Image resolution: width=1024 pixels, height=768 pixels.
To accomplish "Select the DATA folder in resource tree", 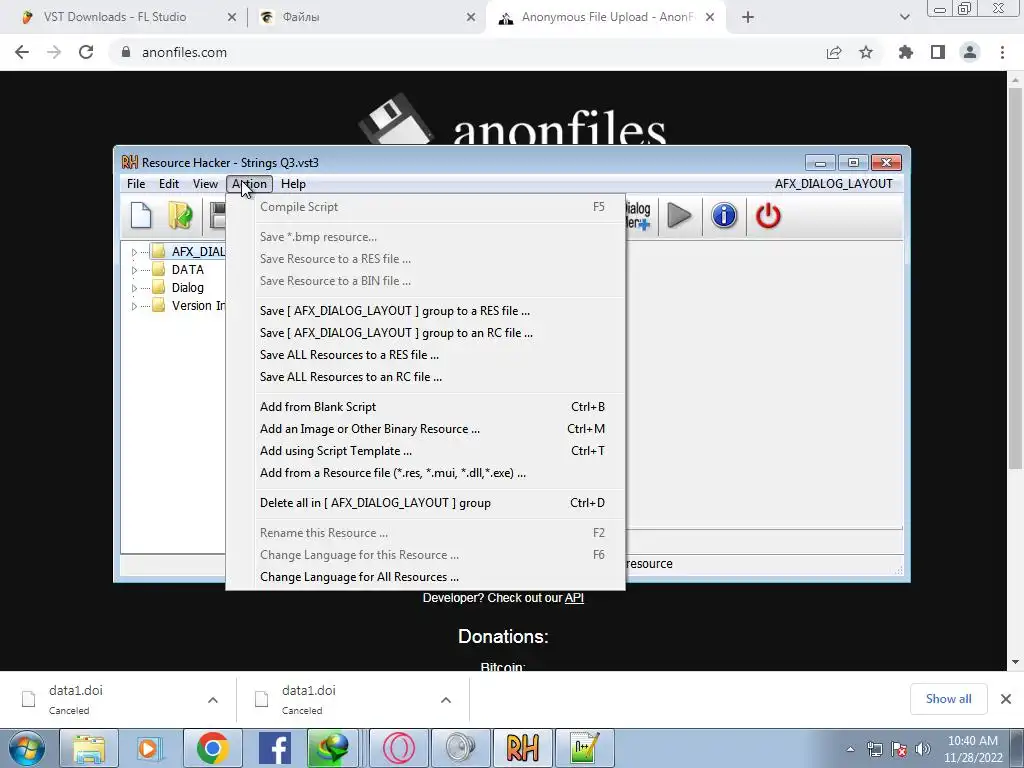I will tap(187, 270).
